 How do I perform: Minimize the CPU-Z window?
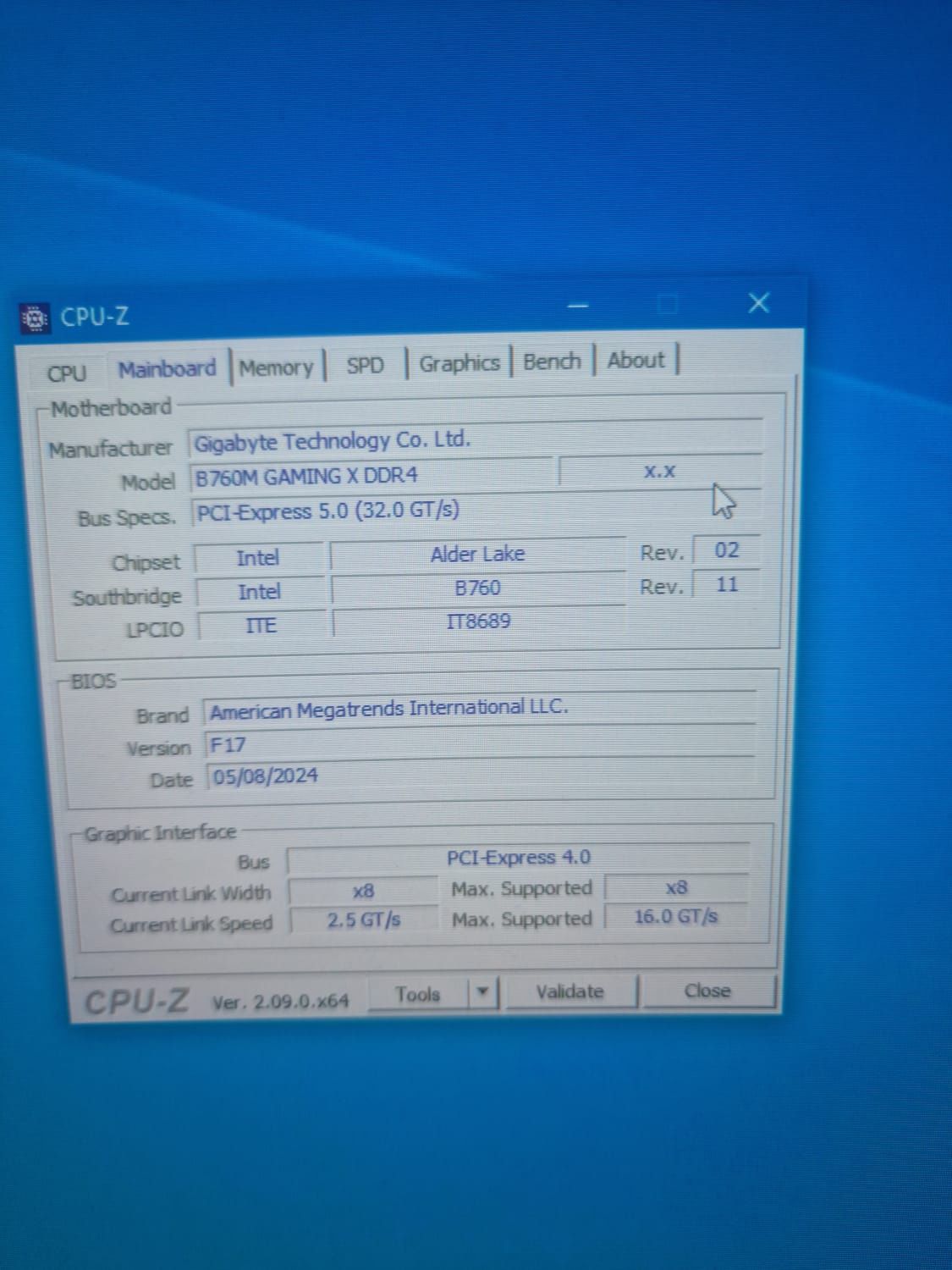[579, 306]
